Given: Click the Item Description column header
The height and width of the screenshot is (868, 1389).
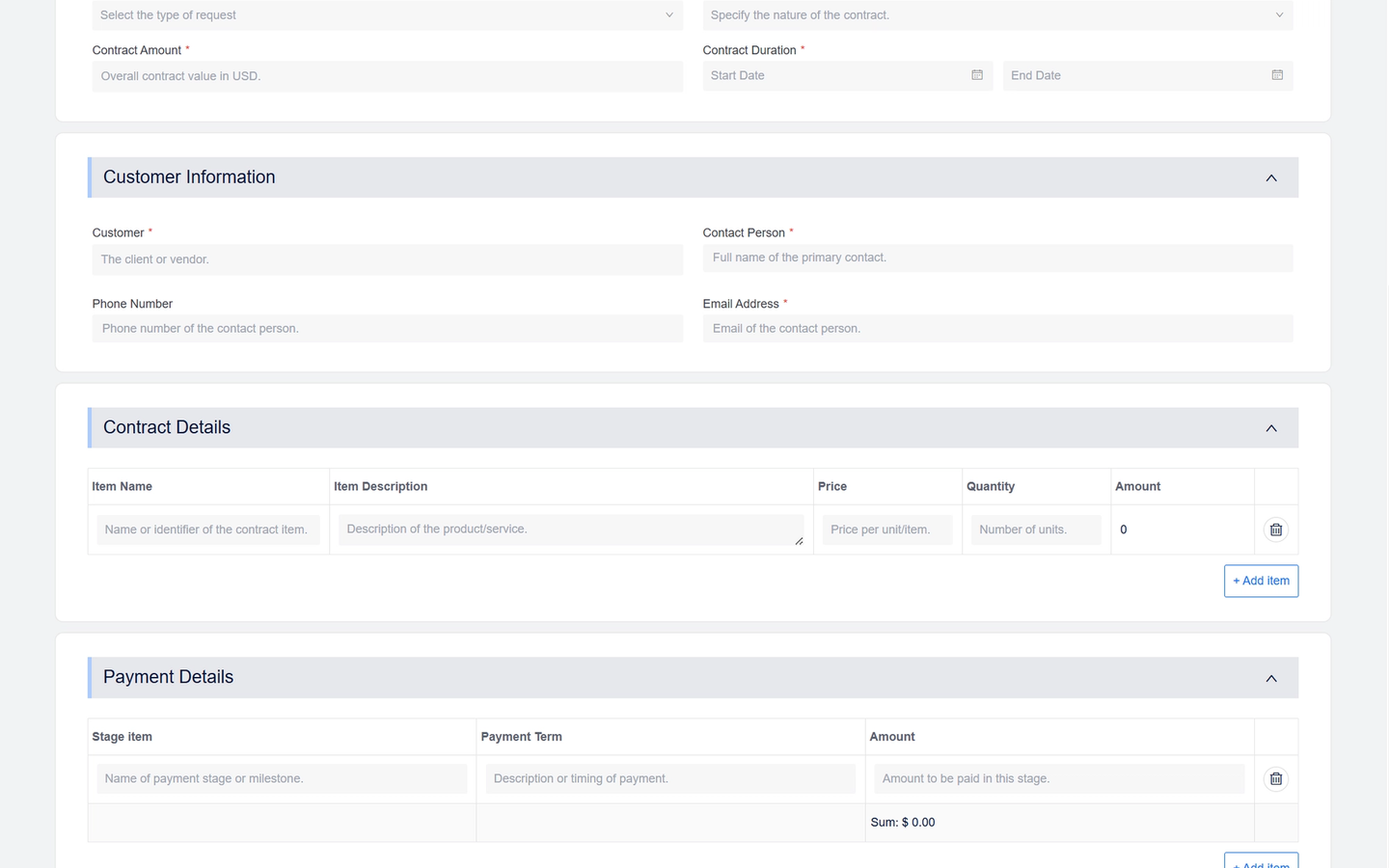Looking at the screenshot, I should 381,486.
